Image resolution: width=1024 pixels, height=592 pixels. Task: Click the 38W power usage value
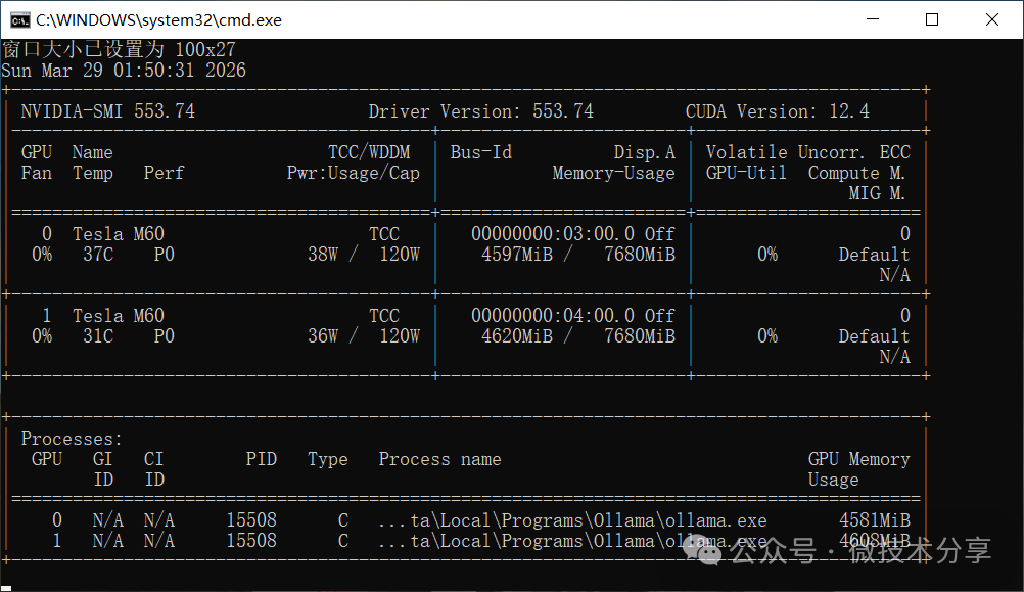[322, 254]
